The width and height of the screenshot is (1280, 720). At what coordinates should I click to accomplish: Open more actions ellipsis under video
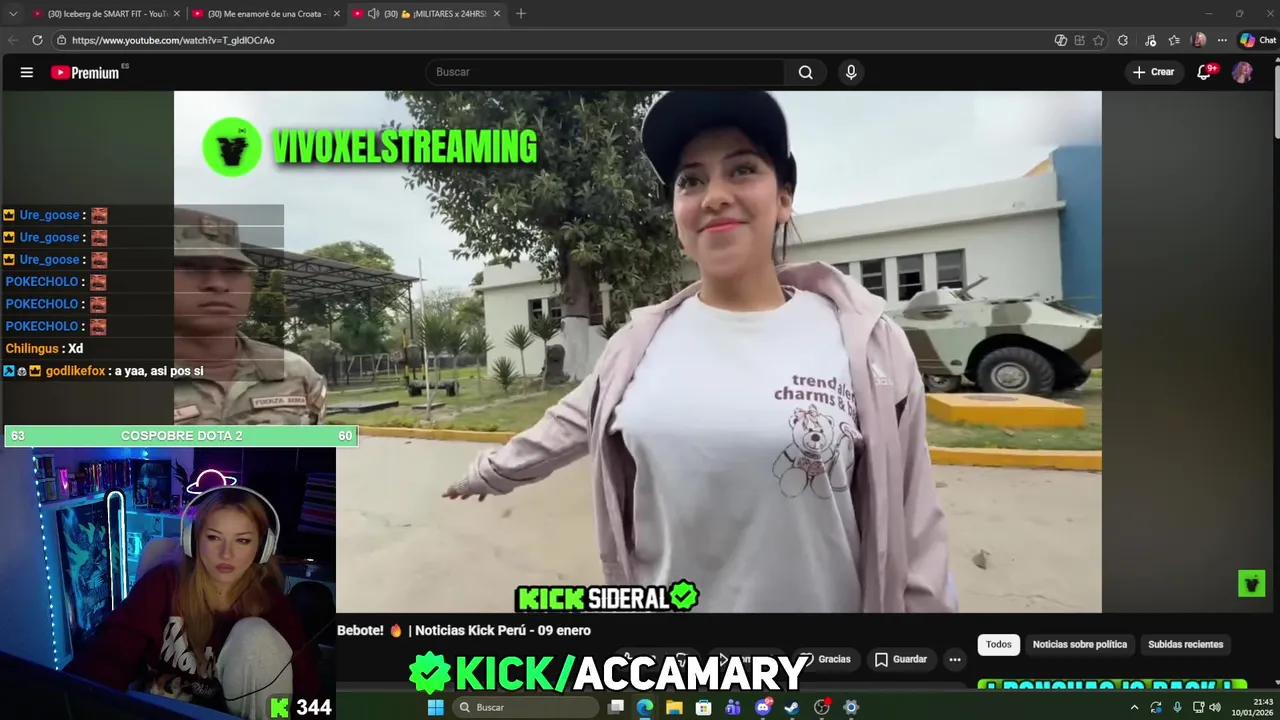[x=955, y=659]
